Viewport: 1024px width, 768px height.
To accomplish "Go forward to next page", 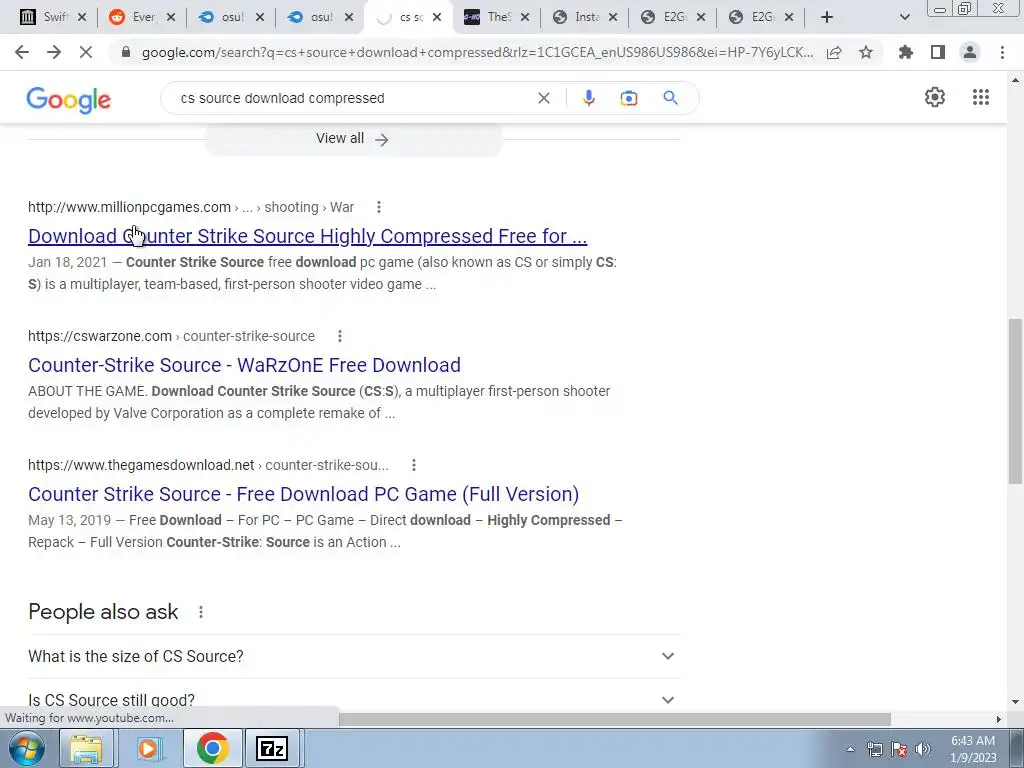I will tap(54, 52).
